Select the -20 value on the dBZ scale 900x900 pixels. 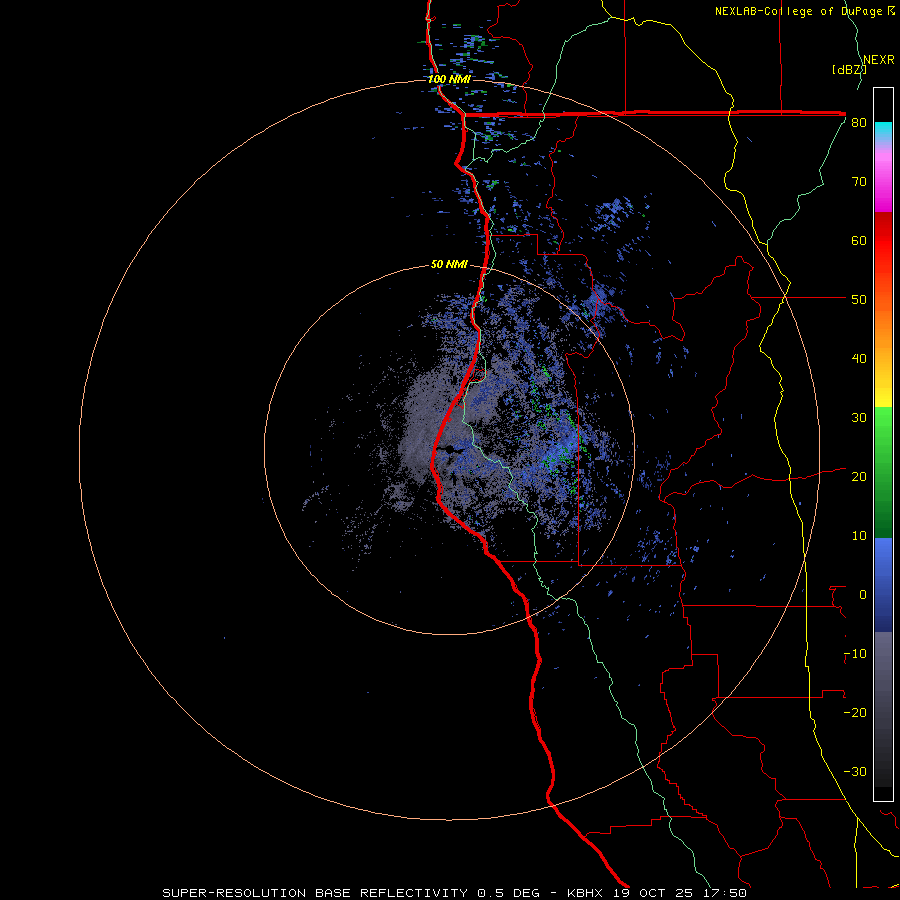click(855, 713)
